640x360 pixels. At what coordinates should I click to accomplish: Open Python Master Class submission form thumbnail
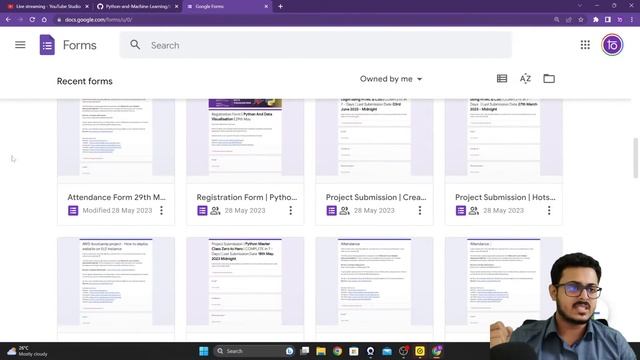(x=245, y=284)
